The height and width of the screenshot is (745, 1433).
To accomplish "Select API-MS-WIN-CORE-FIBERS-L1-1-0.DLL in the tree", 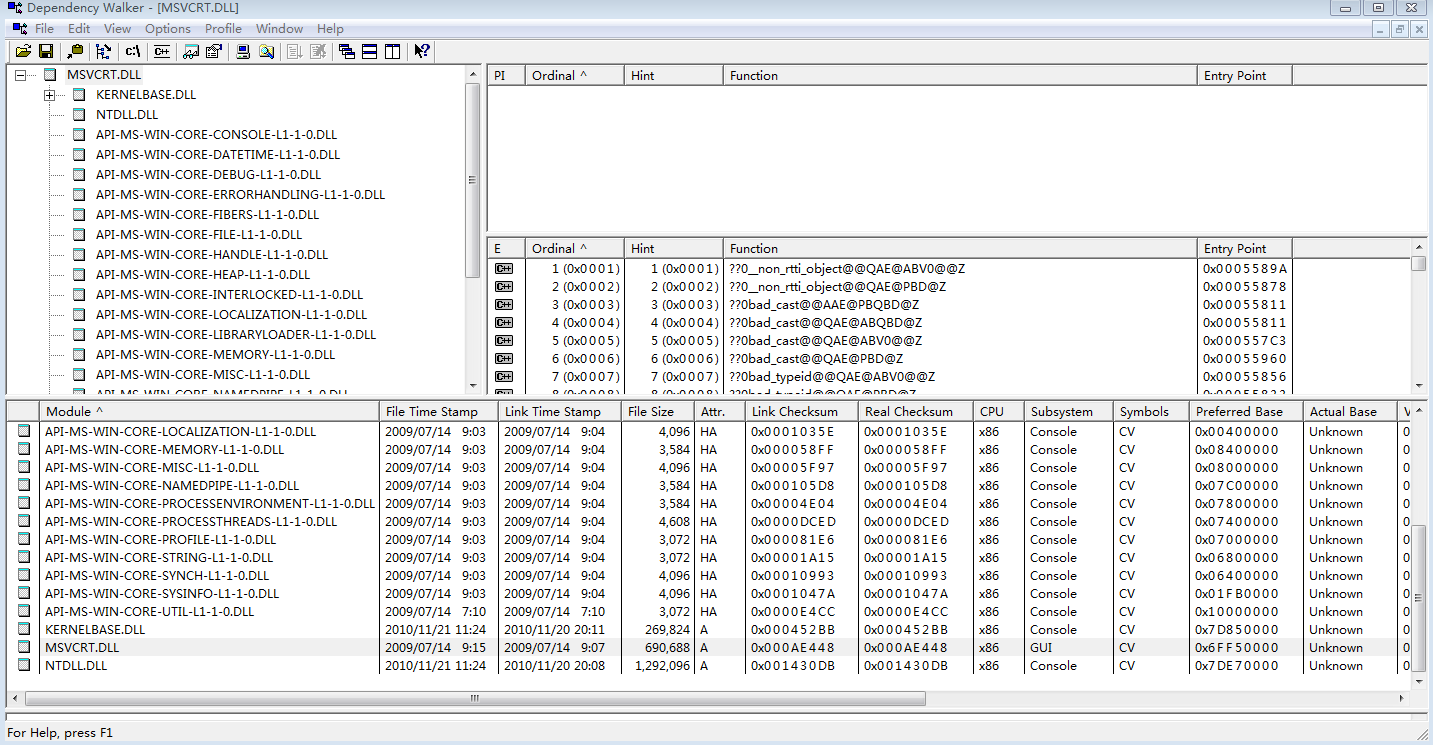I will 207,215.
